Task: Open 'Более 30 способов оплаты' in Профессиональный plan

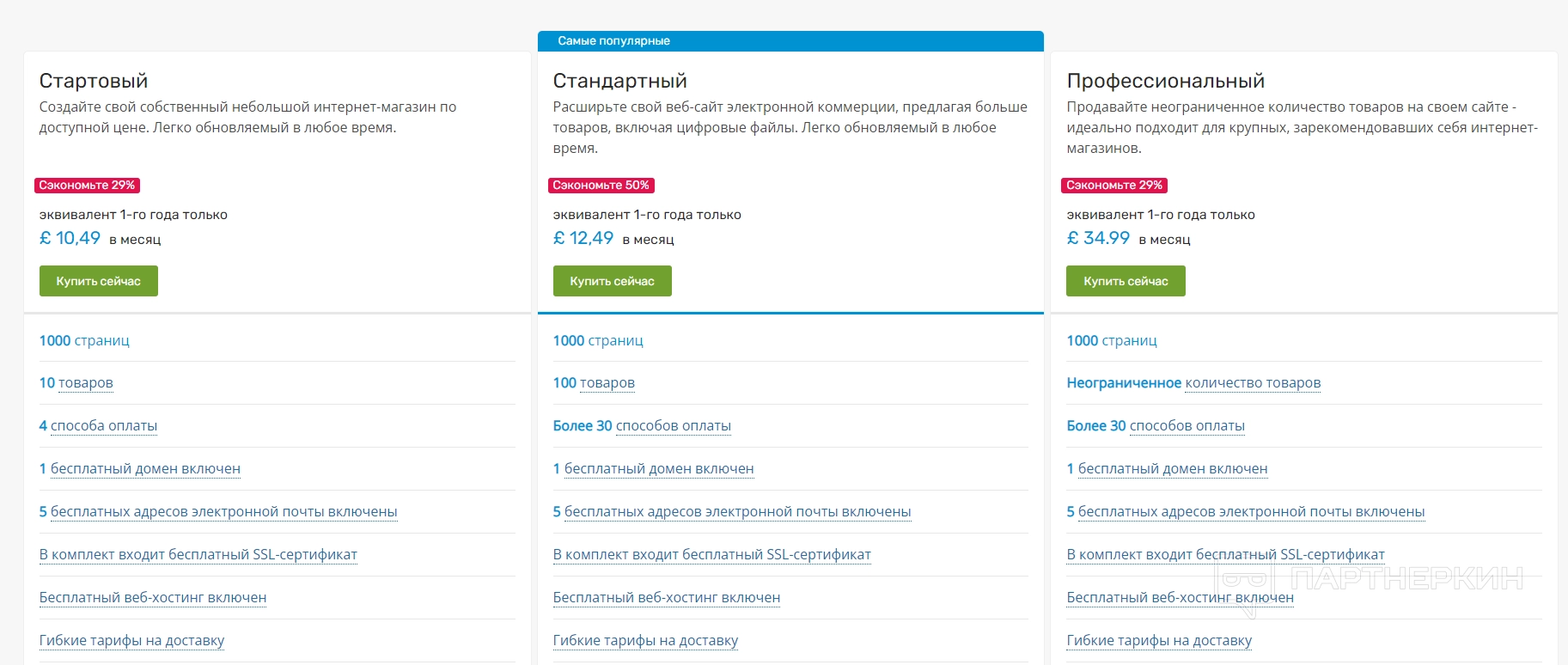Action: 1156,426
